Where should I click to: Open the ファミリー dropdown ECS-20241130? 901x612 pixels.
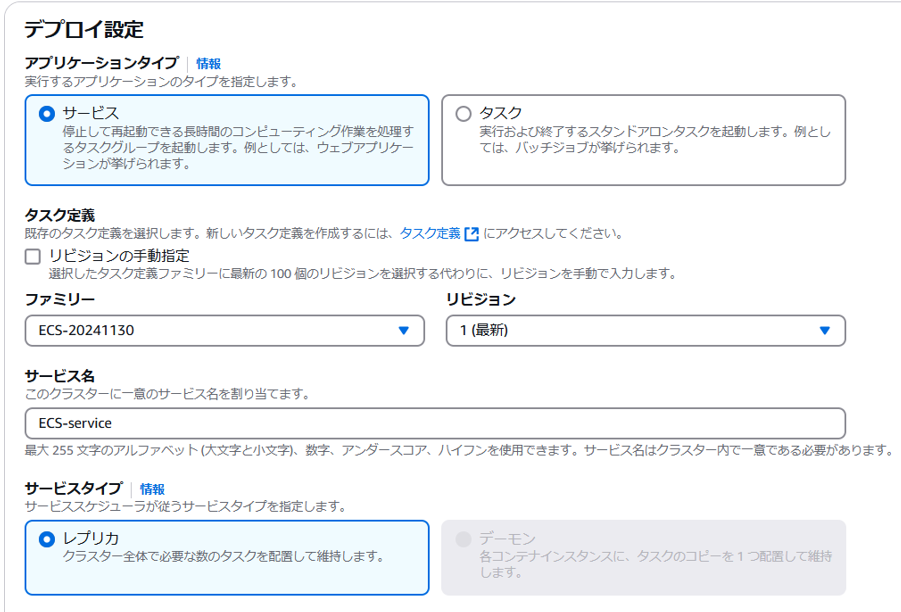click(225, 330)
